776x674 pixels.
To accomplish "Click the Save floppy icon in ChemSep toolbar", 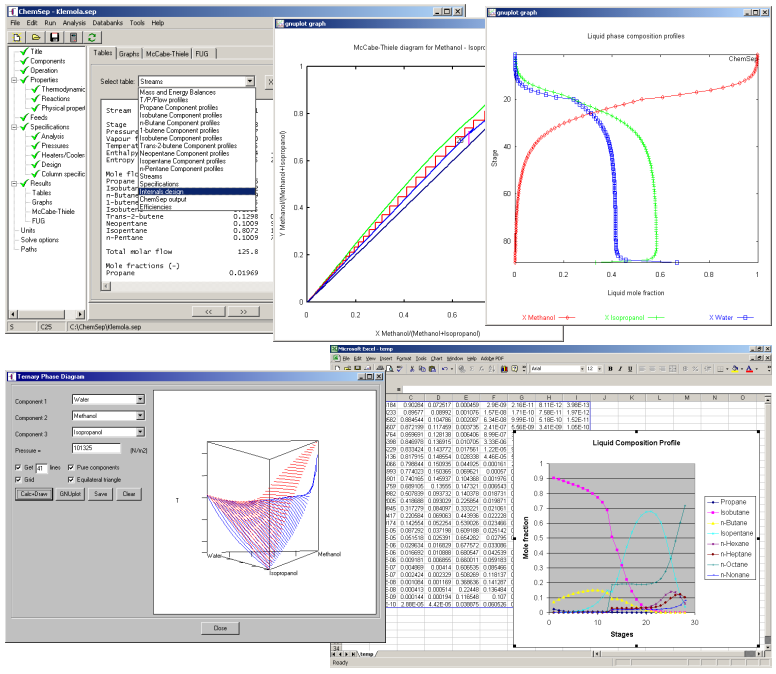I will pos(54,37).
